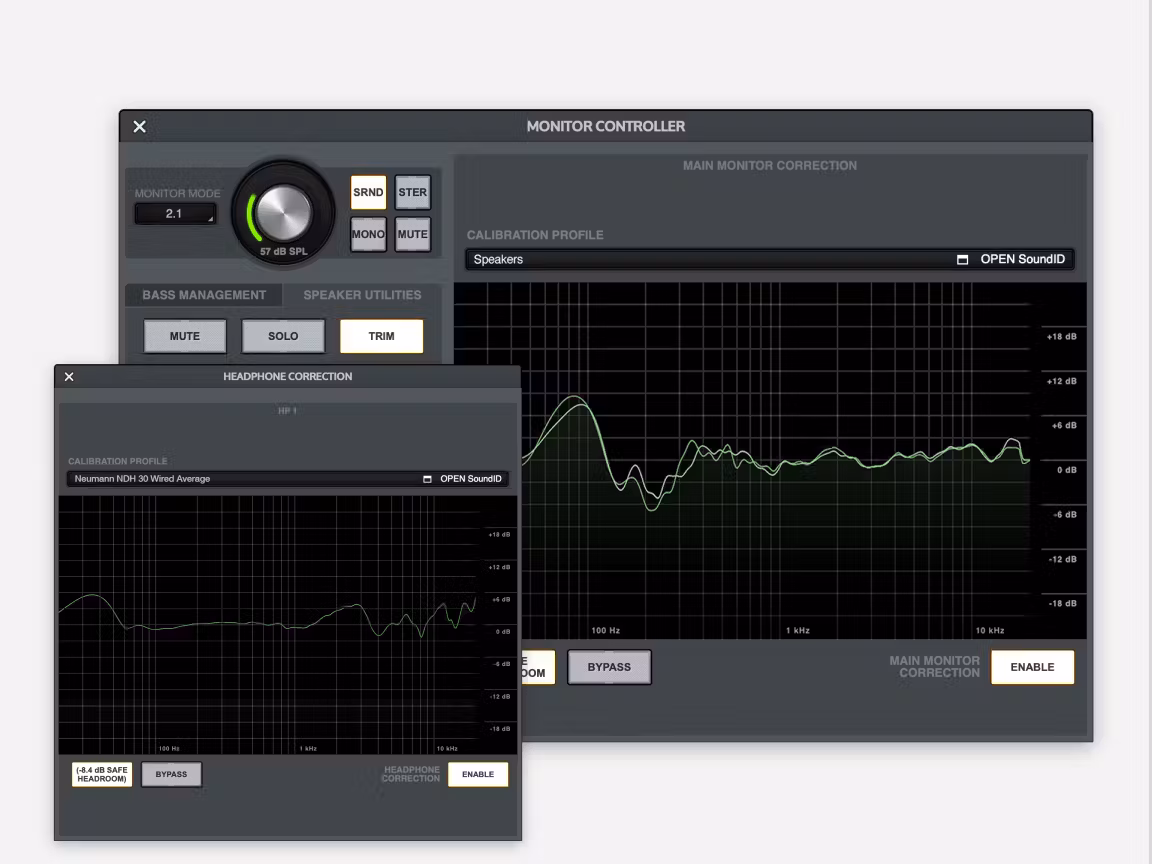The width and height of the screenshot is (1152, 864).
Task: Click the -8.4 dB Safe Headroom button
Action: point(102,774)
